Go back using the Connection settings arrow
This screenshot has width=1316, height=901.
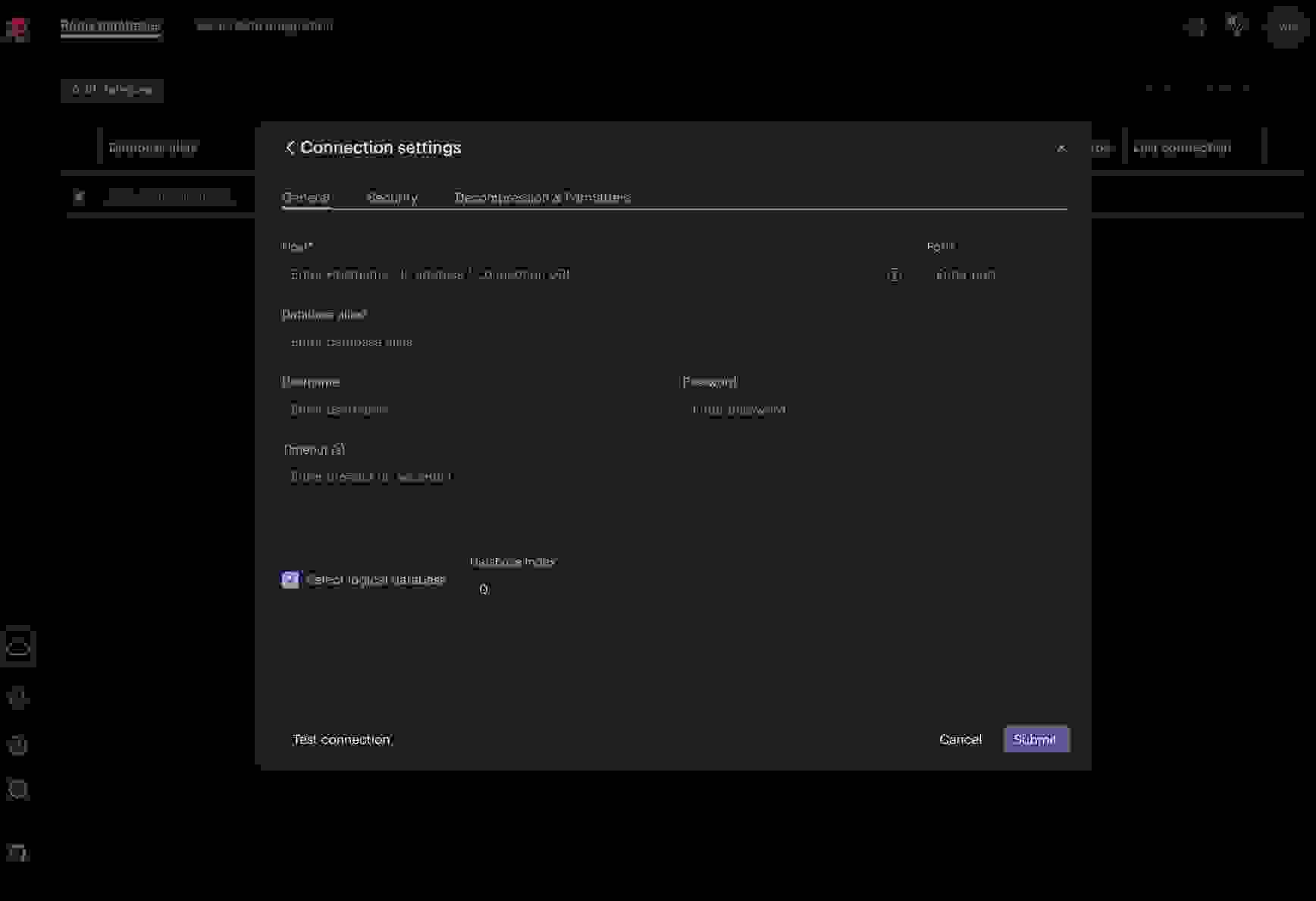pos(290,148)
